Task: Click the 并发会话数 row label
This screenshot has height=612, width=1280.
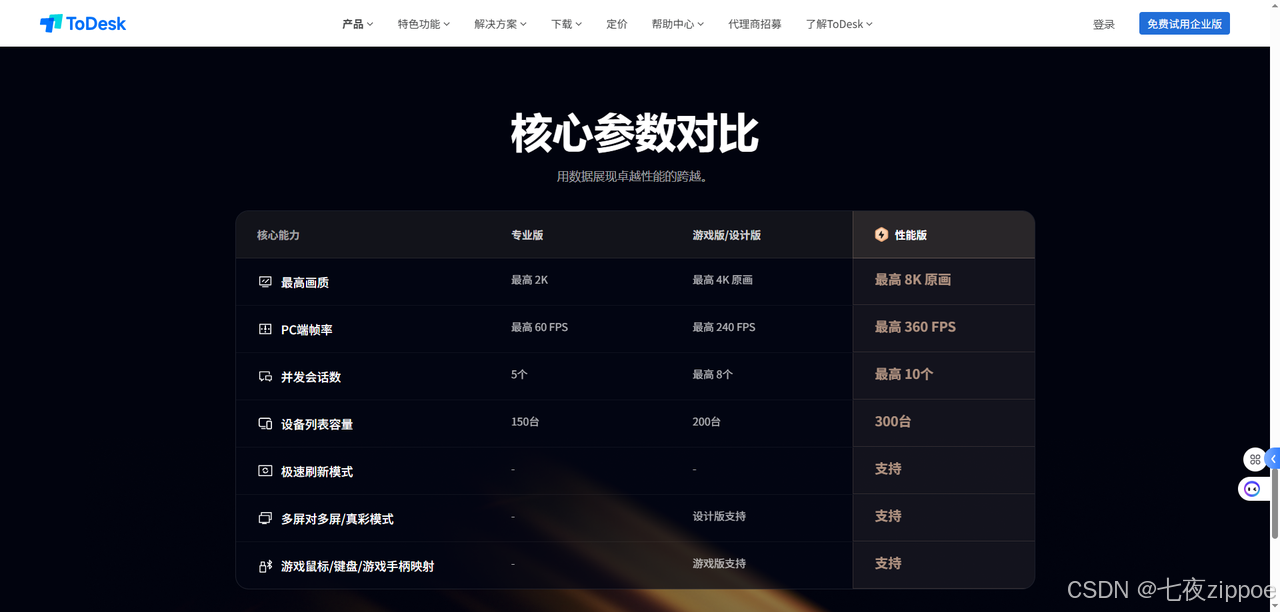Action: click(311, 377)
